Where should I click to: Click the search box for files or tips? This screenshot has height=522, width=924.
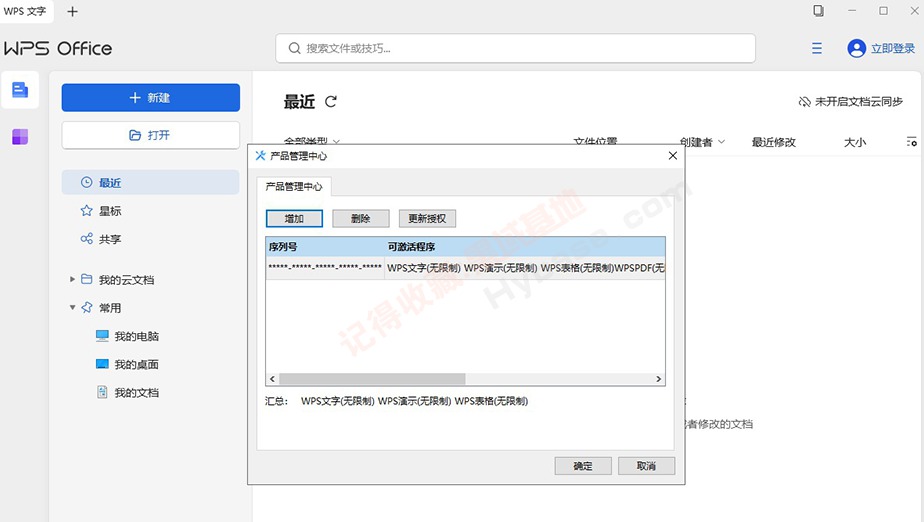[x=515, y=48]
